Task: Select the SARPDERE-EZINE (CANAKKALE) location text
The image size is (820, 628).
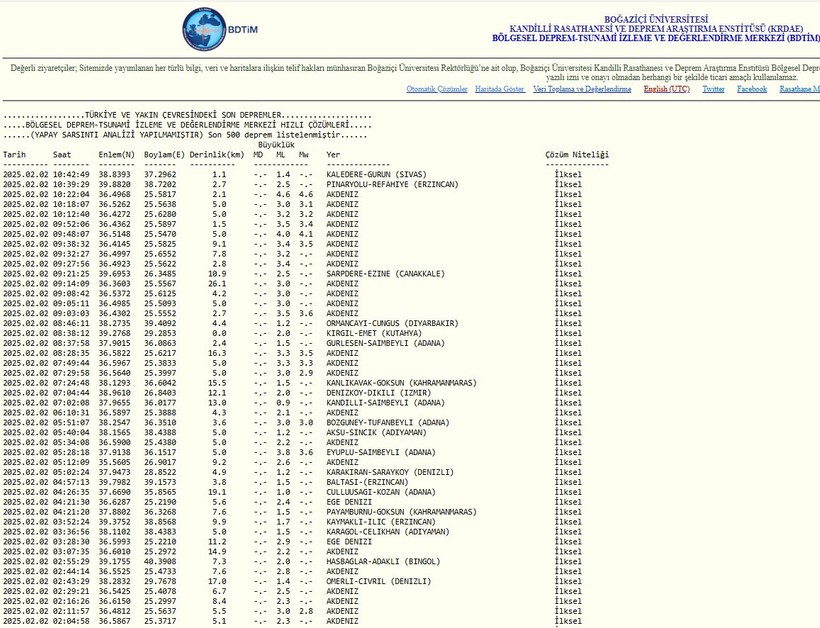Action: pos(385,274)
